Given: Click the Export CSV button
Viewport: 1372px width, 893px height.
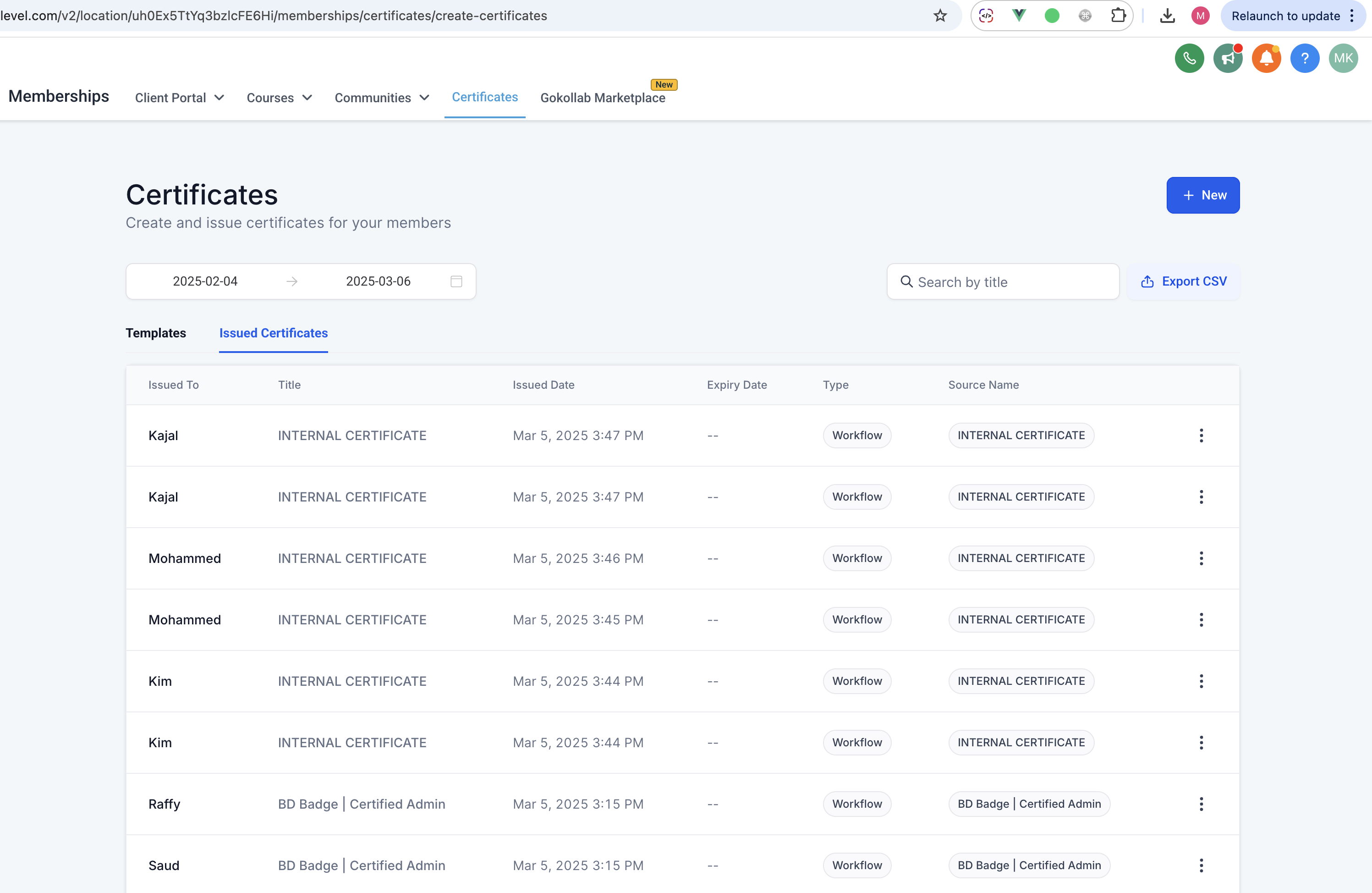Looking at the screenshot, I should 1184,281.
